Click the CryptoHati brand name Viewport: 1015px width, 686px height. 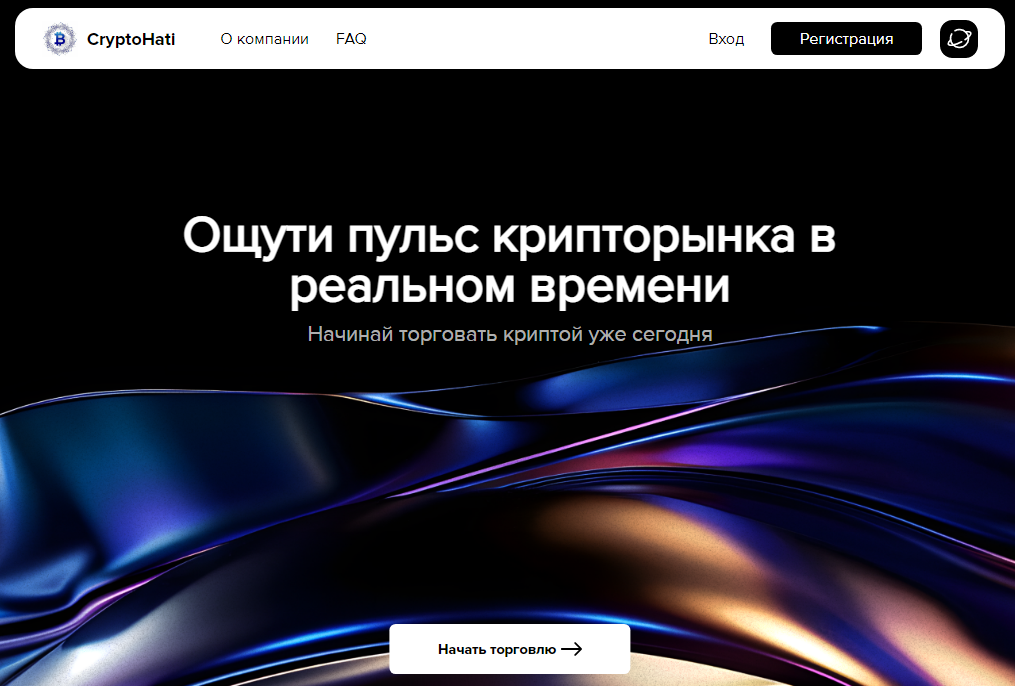(x=131, y=39)
